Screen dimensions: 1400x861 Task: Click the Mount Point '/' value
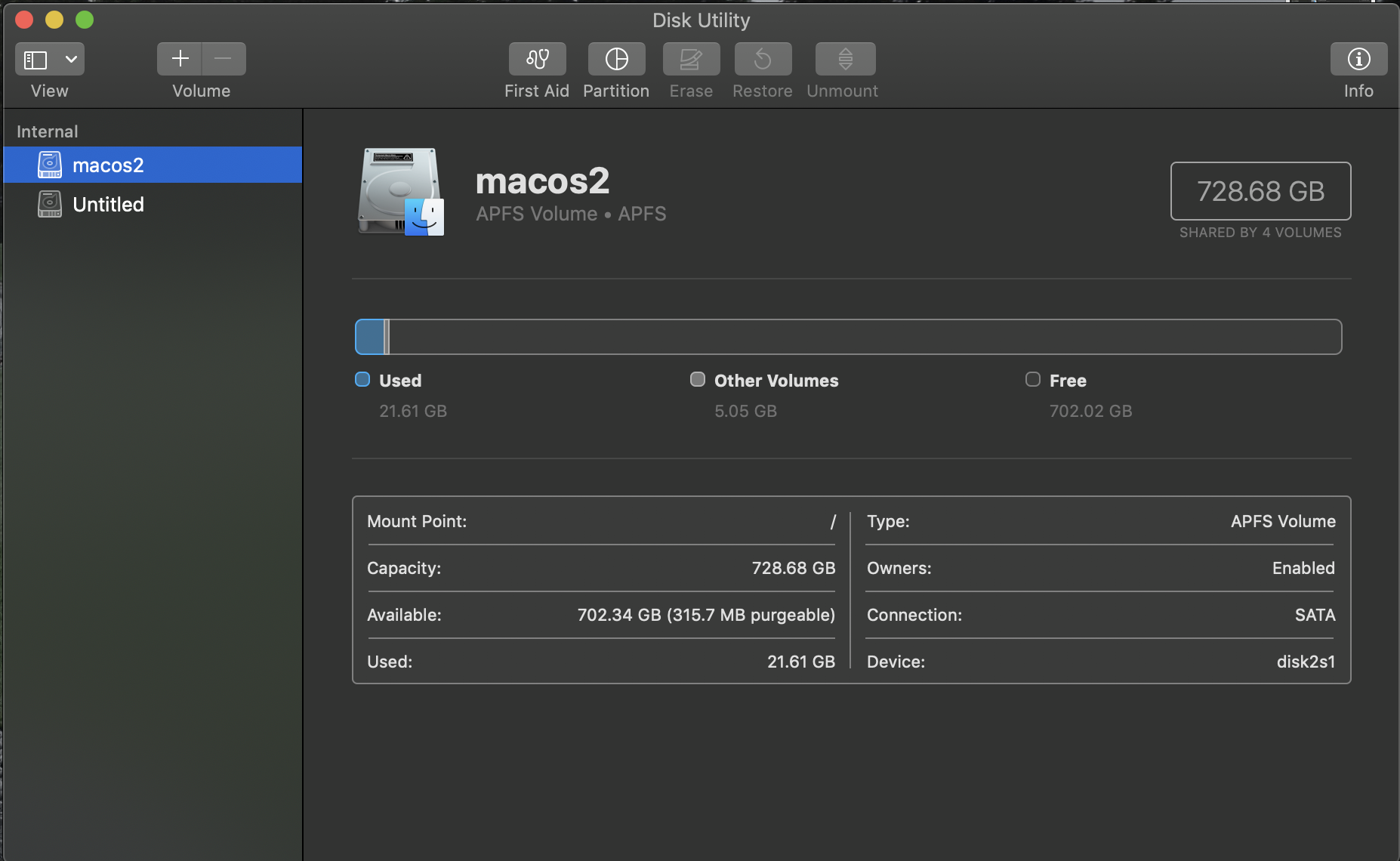coord(833,521)
